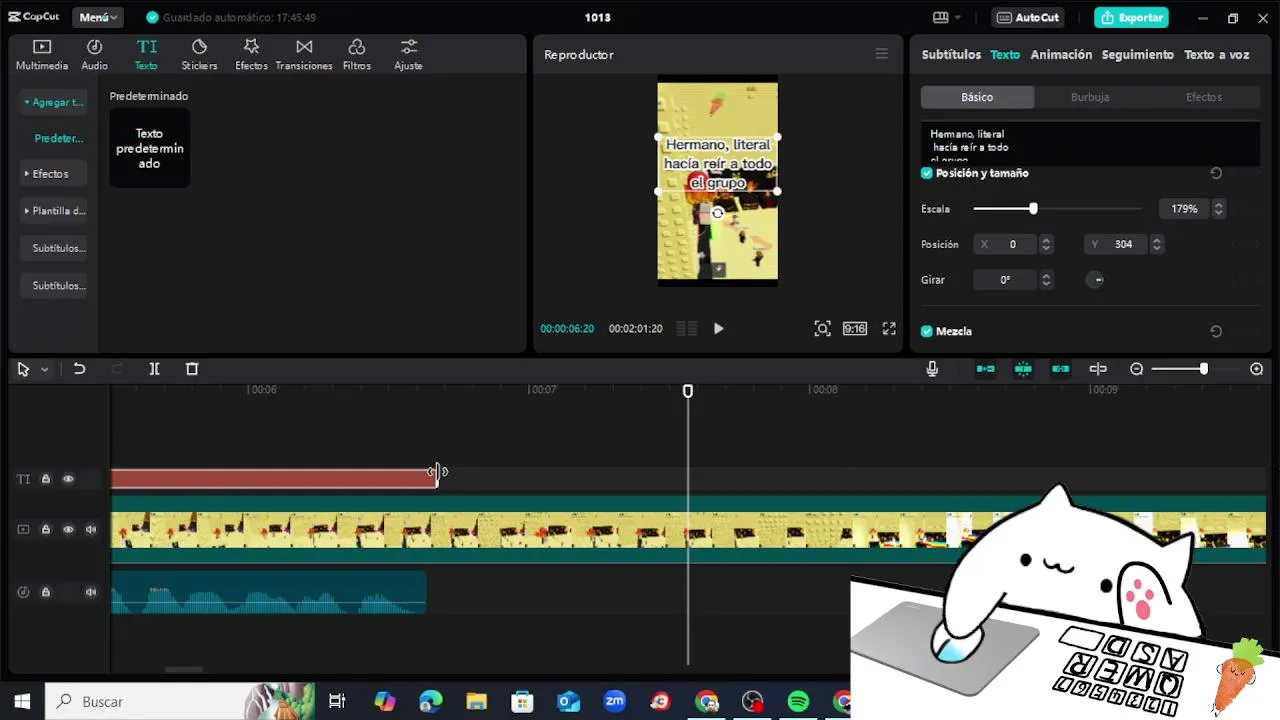Toggle the Posición y tamaño checkbox
This screenshot has width=1280, height=720.
[x=927, y=173]
